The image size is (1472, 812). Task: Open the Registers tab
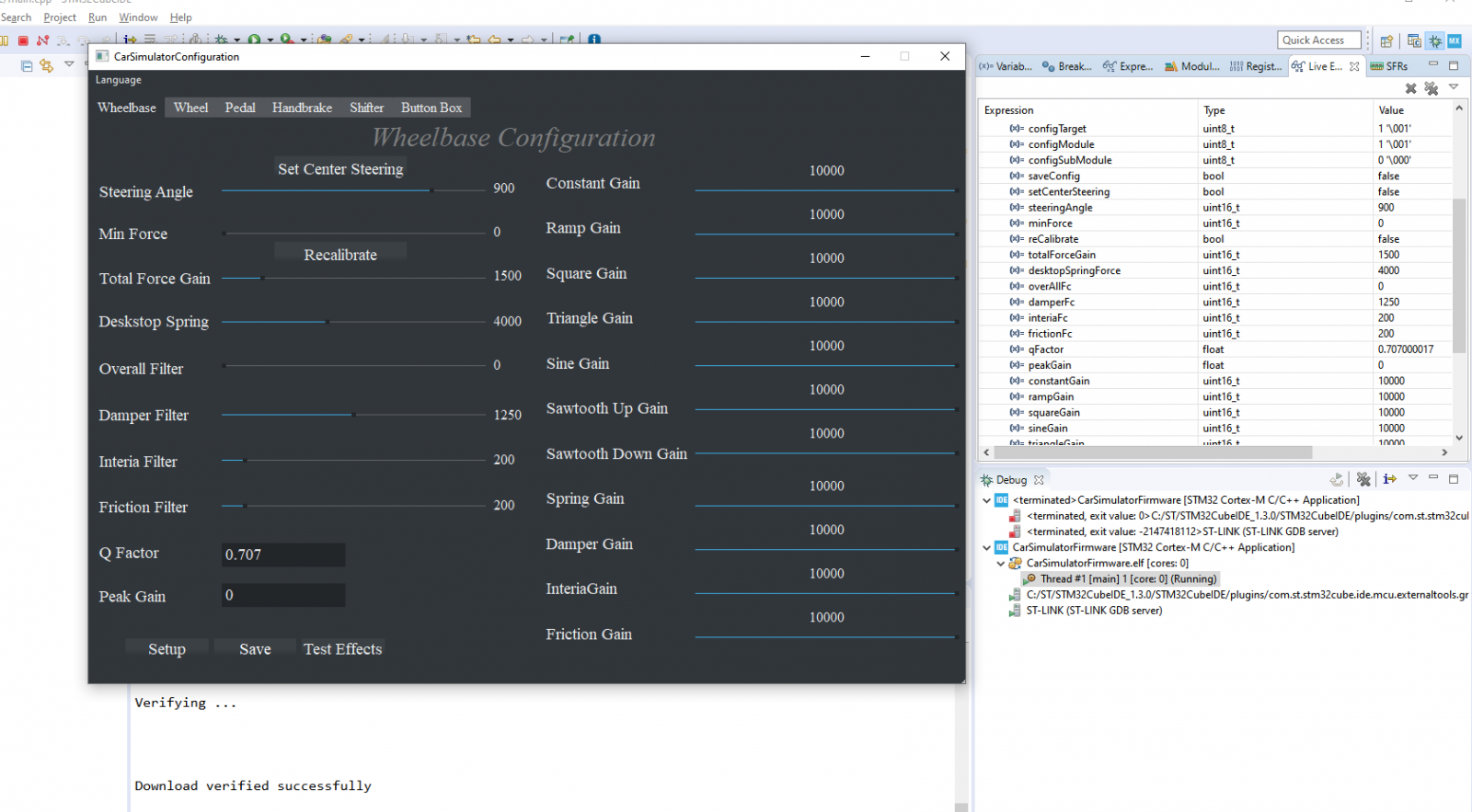(1256, 66)
